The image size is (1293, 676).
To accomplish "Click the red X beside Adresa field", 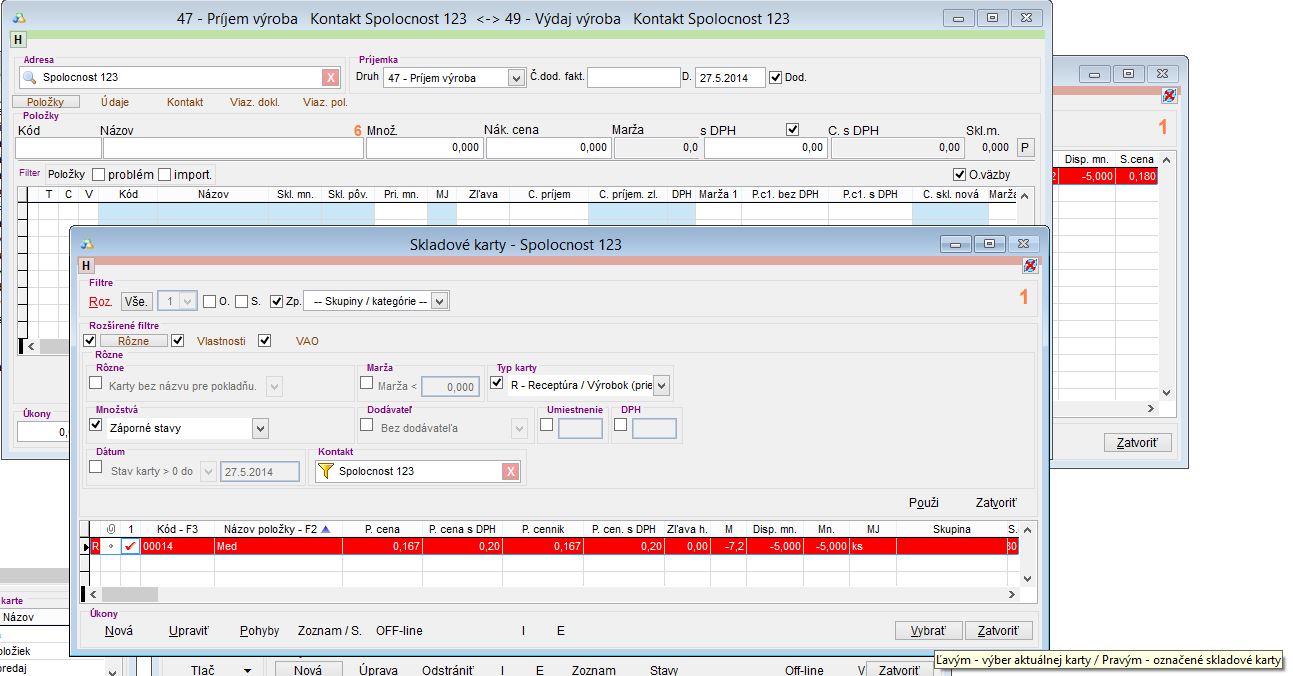I will click(x=330, y=78).
